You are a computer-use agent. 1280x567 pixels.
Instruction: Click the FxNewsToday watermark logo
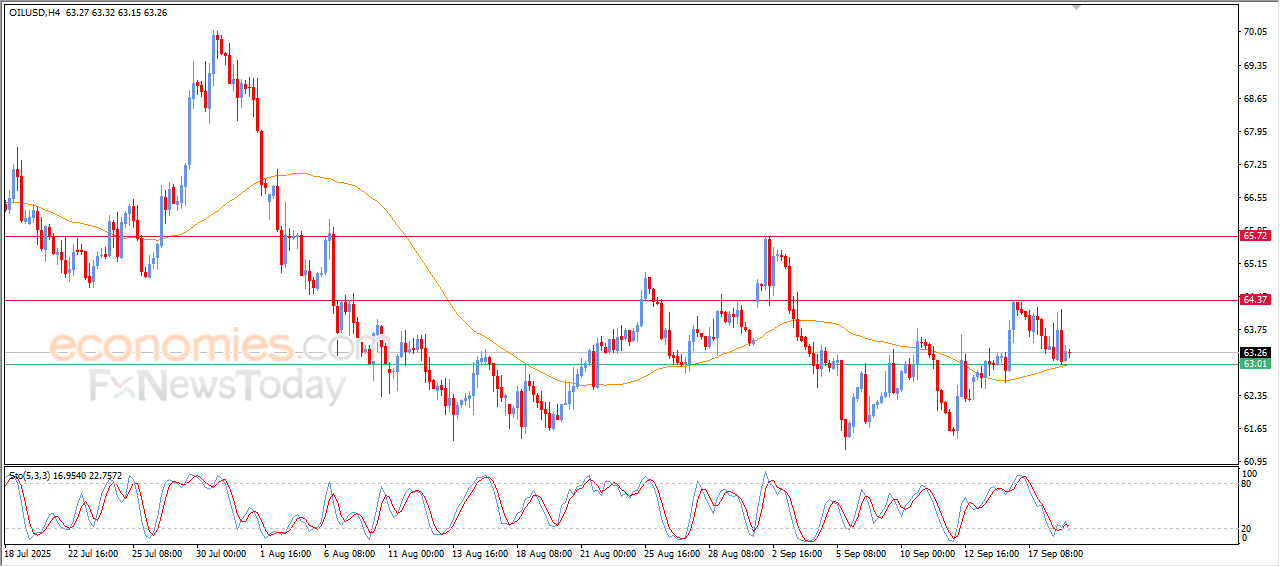(217, 386)
